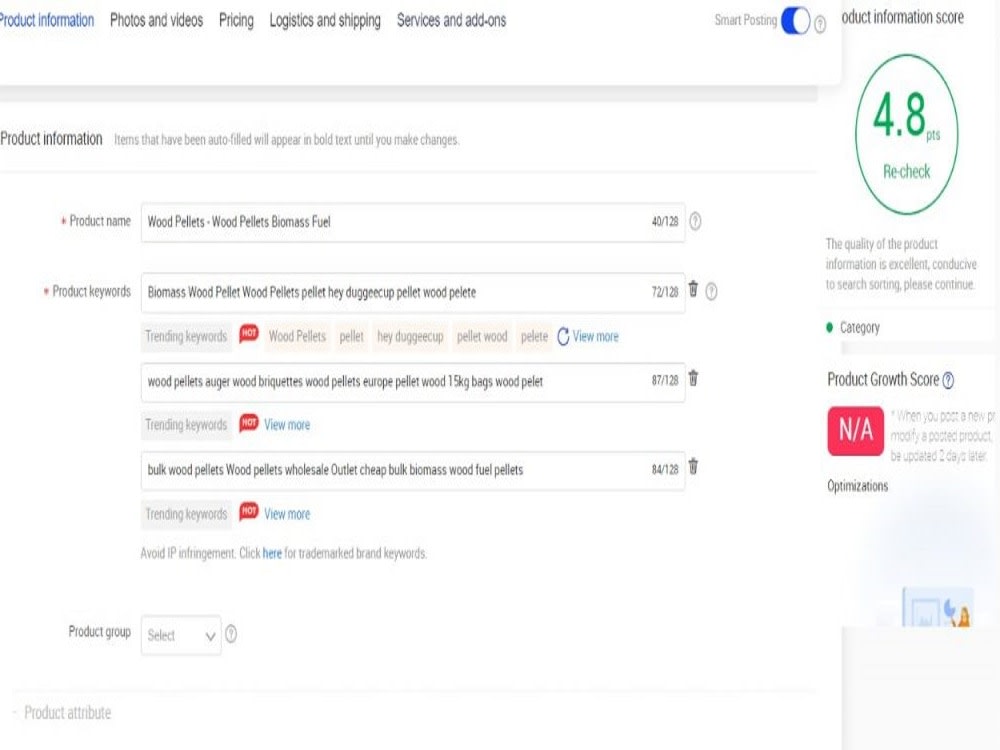1000x750 pixels.
Task: Click the Product keywords help icon
Action: (712, 291)
